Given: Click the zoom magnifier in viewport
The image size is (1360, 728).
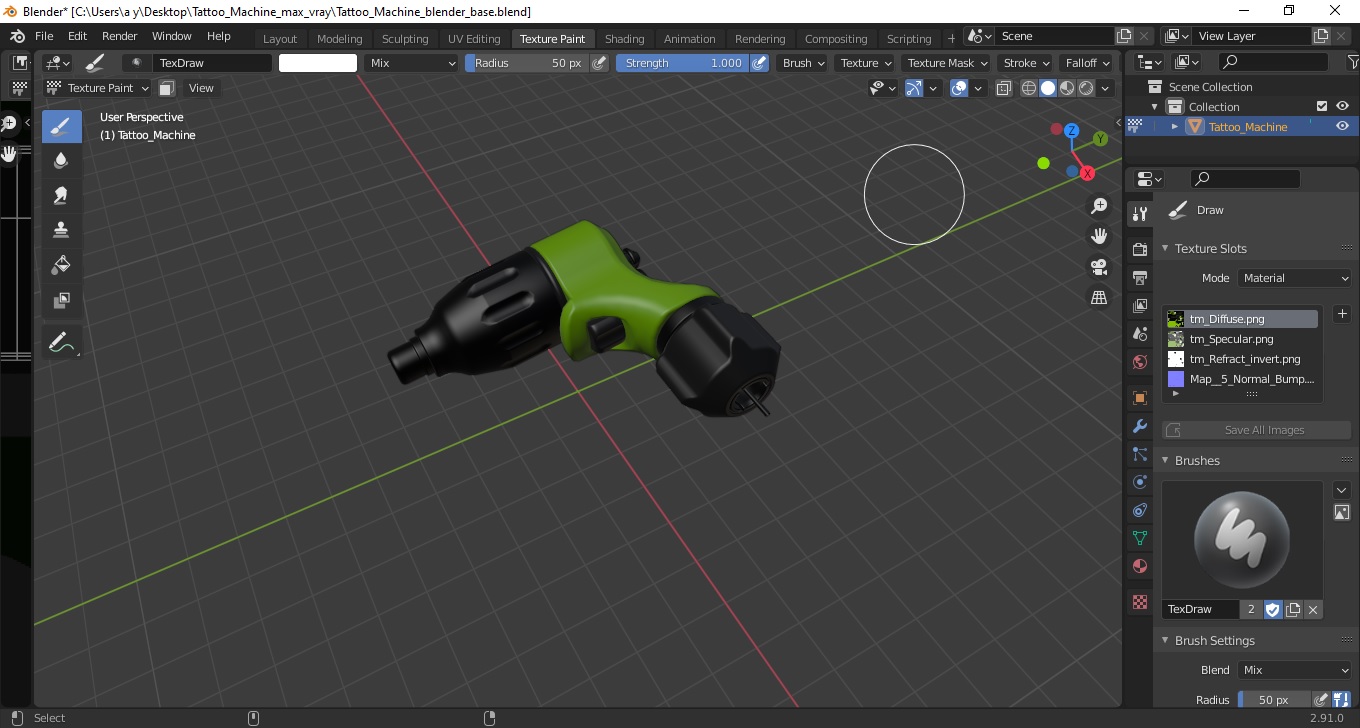Looking at the screenshot, I should click(1099, 206).
